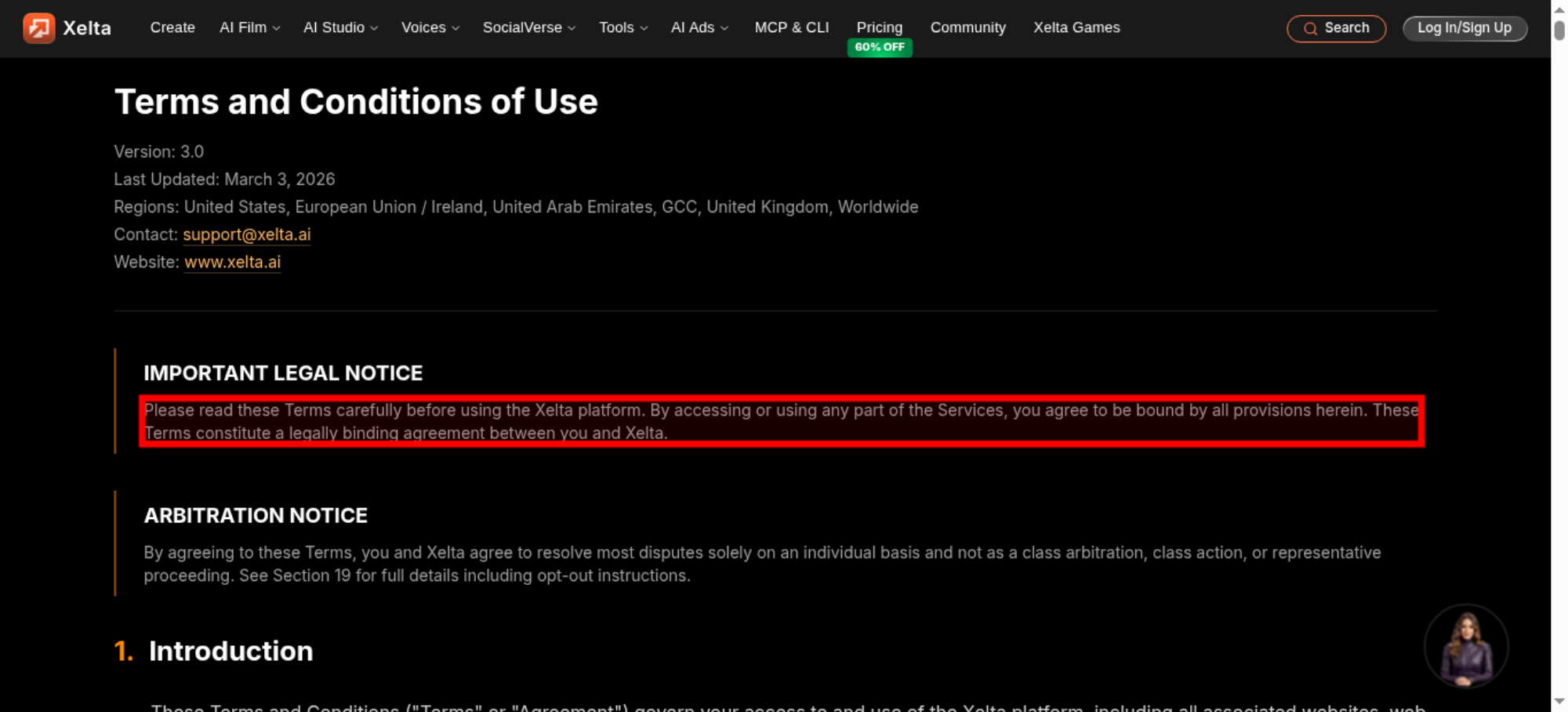This screenshot has width=1568, height=712.
Task: Expand the SocialVerse chevron
Action: point(572,28)
